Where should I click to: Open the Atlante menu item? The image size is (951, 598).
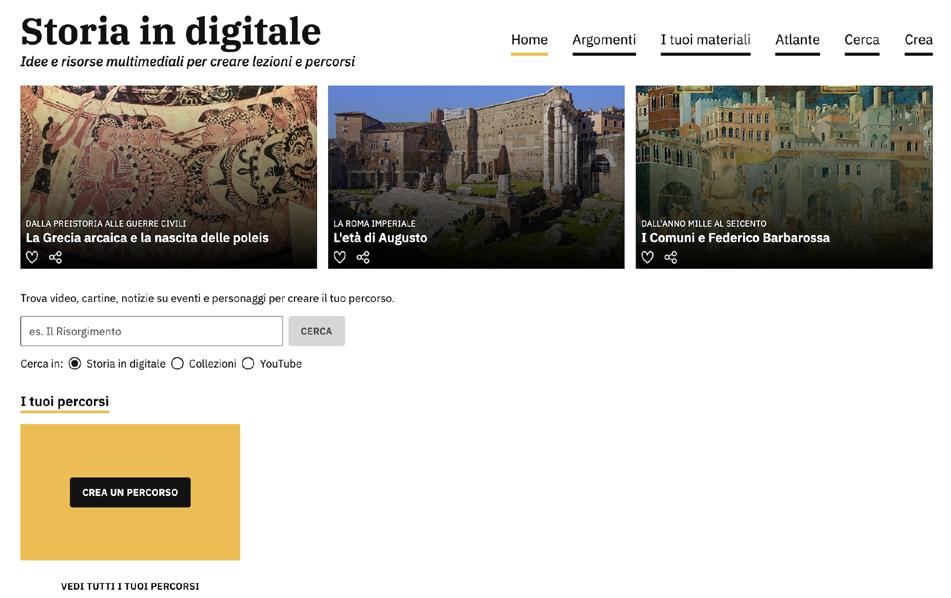(797, 40)
